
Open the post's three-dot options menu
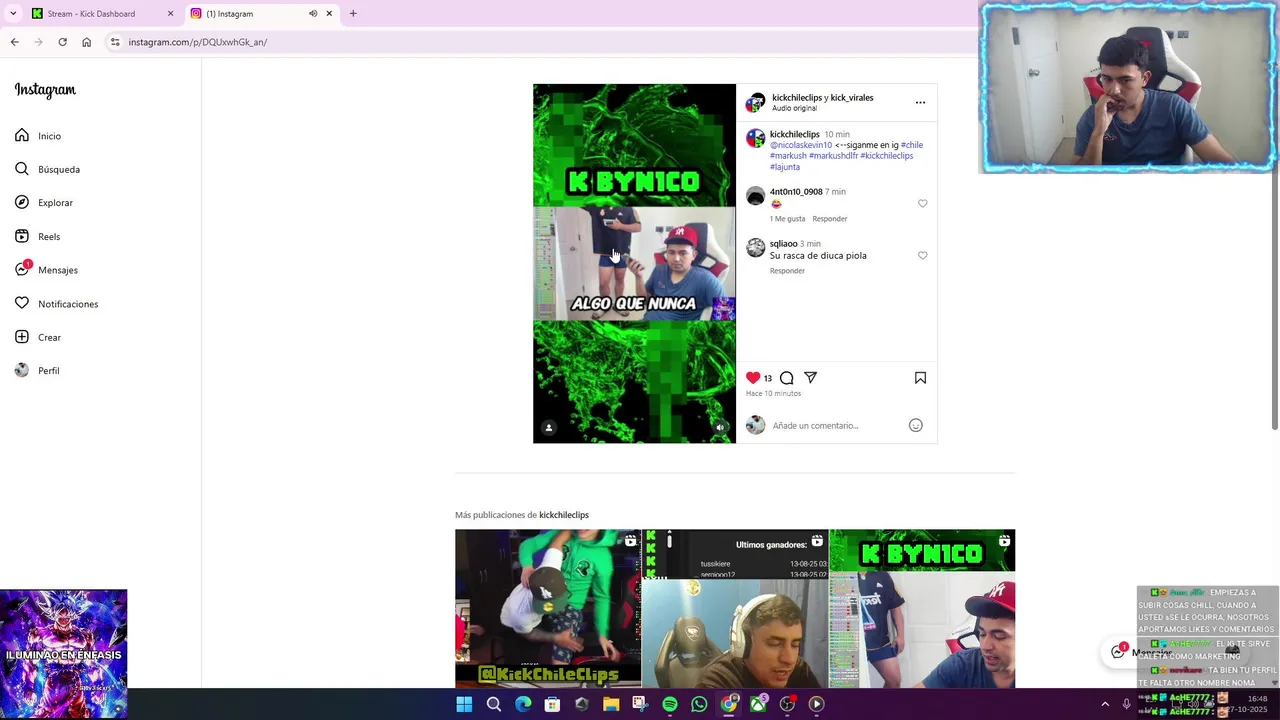(x=920, y=102)
